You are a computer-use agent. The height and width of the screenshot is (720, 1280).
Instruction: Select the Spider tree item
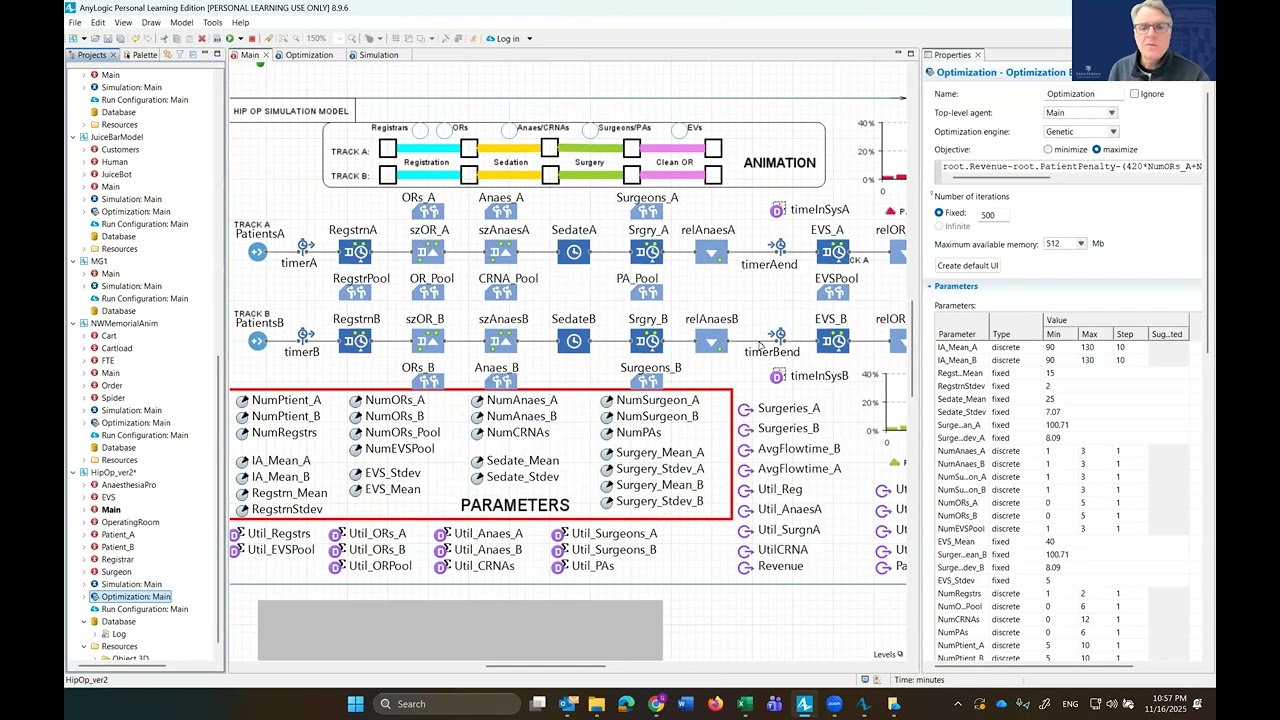tap(112, 398)
